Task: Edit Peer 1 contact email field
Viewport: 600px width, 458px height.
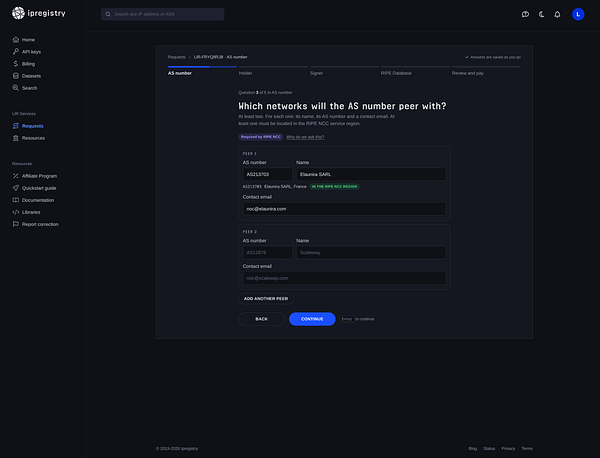Action: pos(344,209)
